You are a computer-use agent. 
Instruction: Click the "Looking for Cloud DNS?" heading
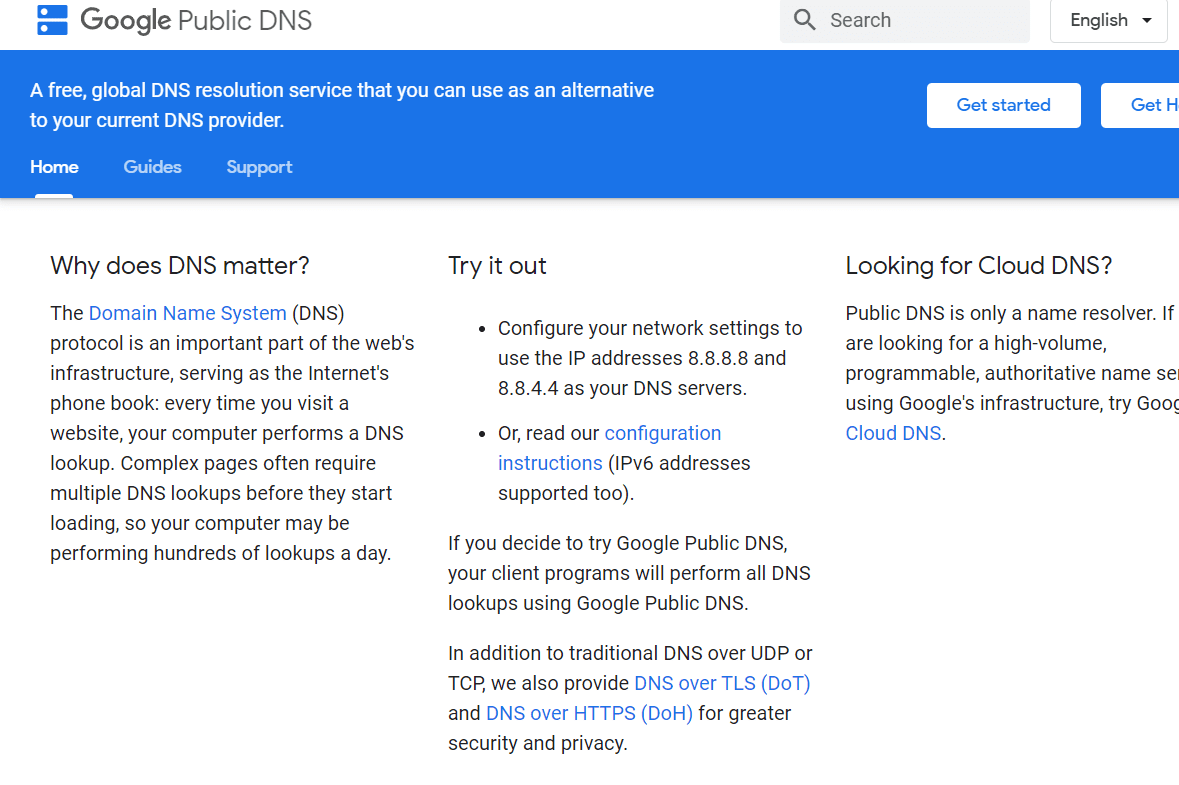(x=978, y=266)
